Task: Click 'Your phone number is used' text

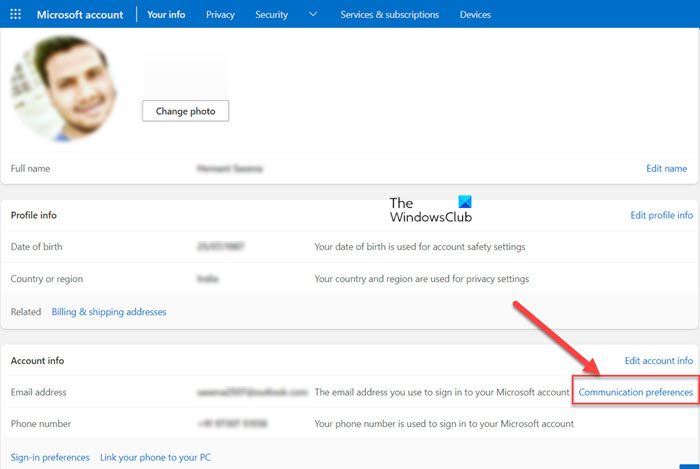Action: [x=444, y=423]
